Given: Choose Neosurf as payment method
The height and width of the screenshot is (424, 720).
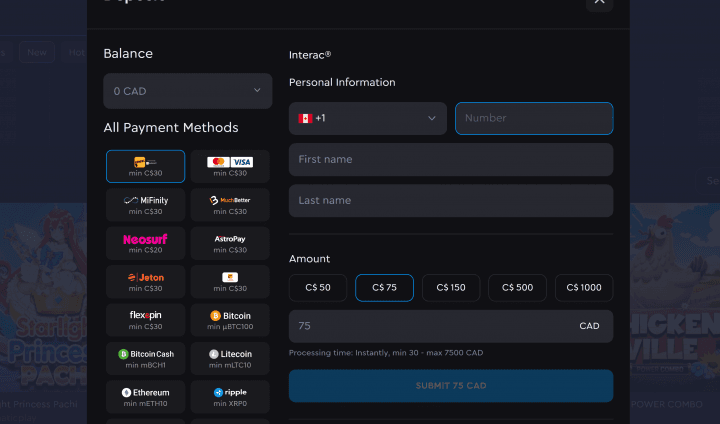Looking at the screenshot, I should (145, 243).
